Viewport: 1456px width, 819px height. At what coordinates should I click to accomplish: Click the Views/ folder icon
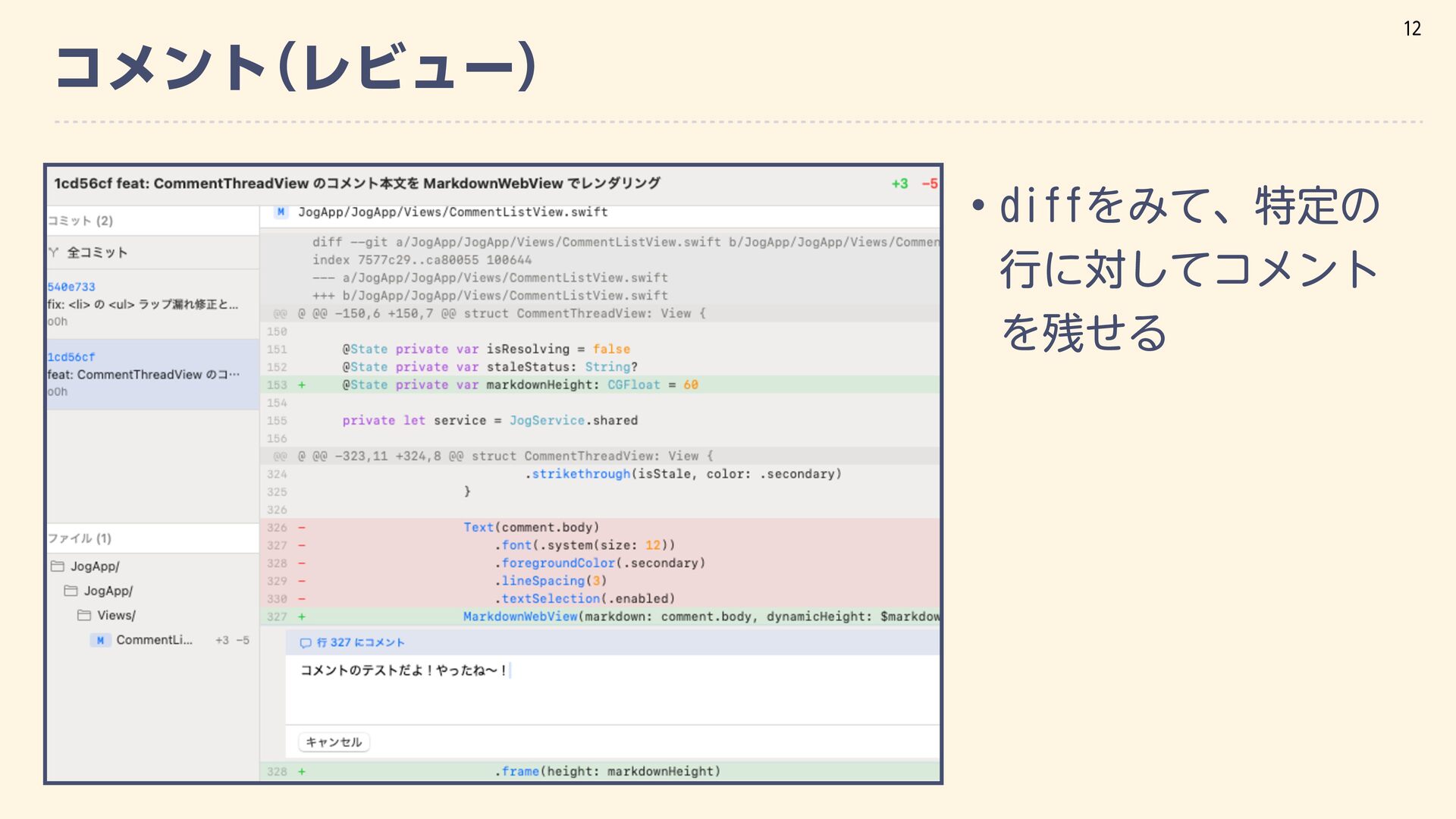pyautogui.click(x=84, y=615)
